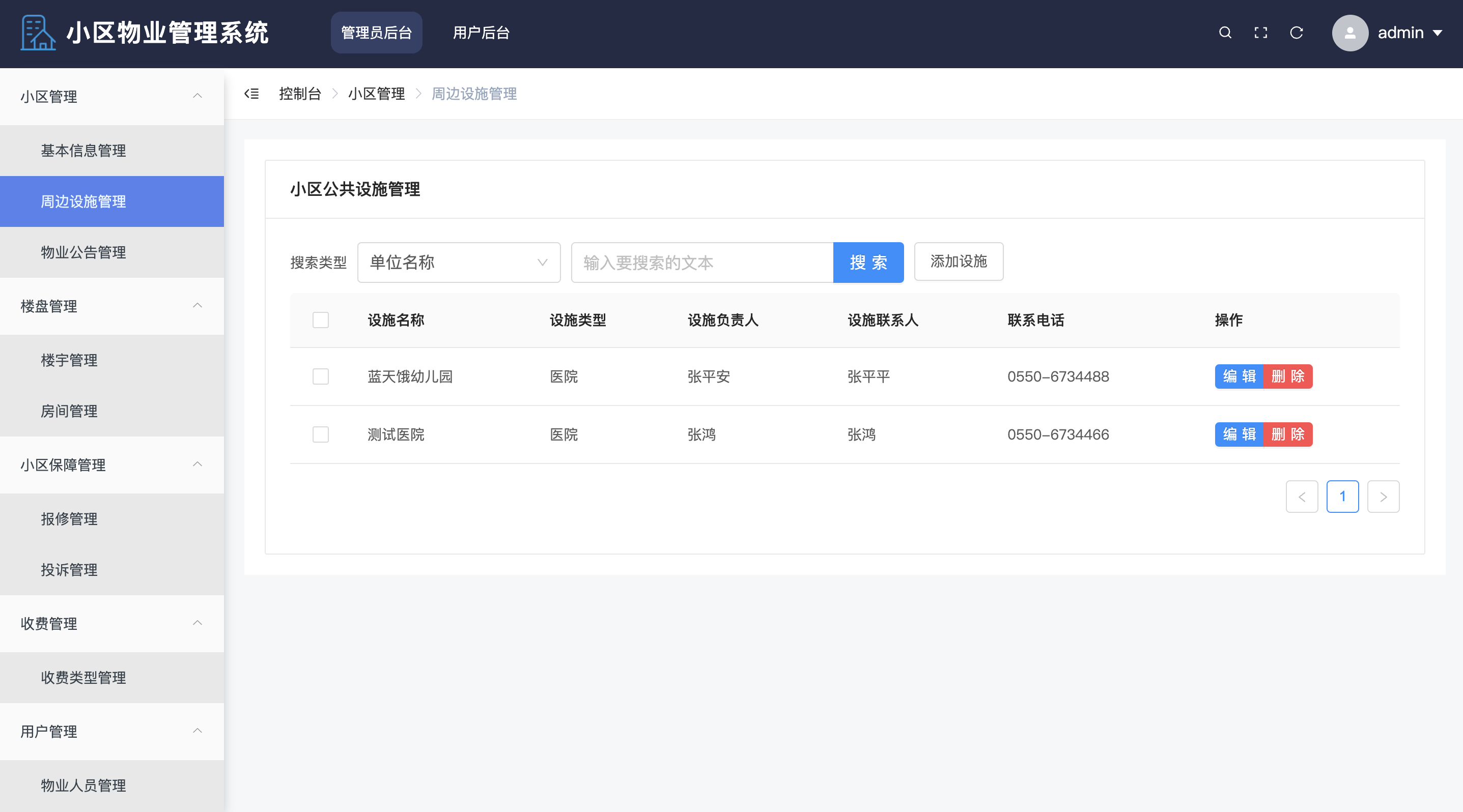Click the 张平安 cell
The height and width of the screenshot is (812, 1463).
(709, 376)
